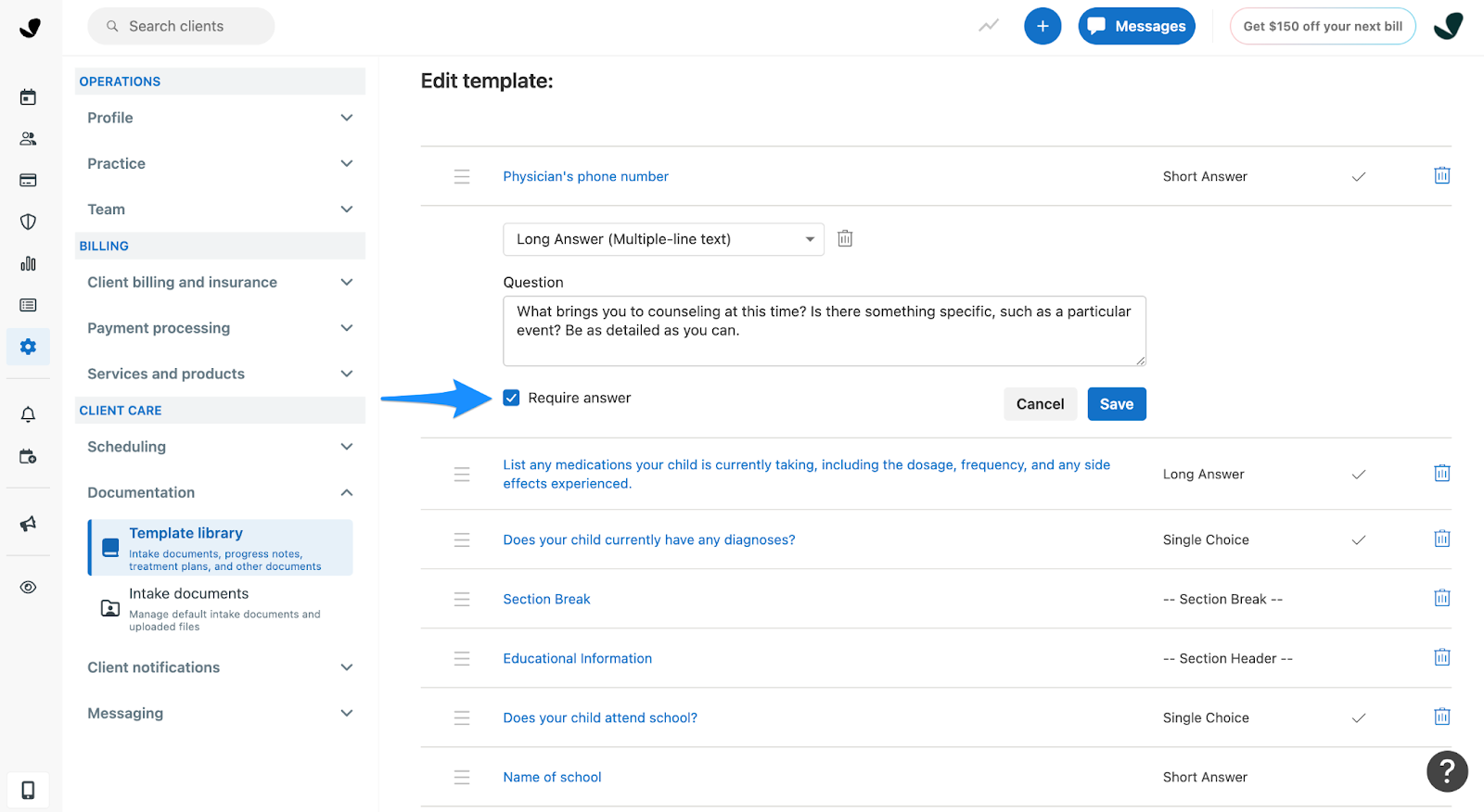The width and height of the screenshot is (1484, 812).
Task: Check notifications via the bell icon
Action: click(x=28, y=413)
